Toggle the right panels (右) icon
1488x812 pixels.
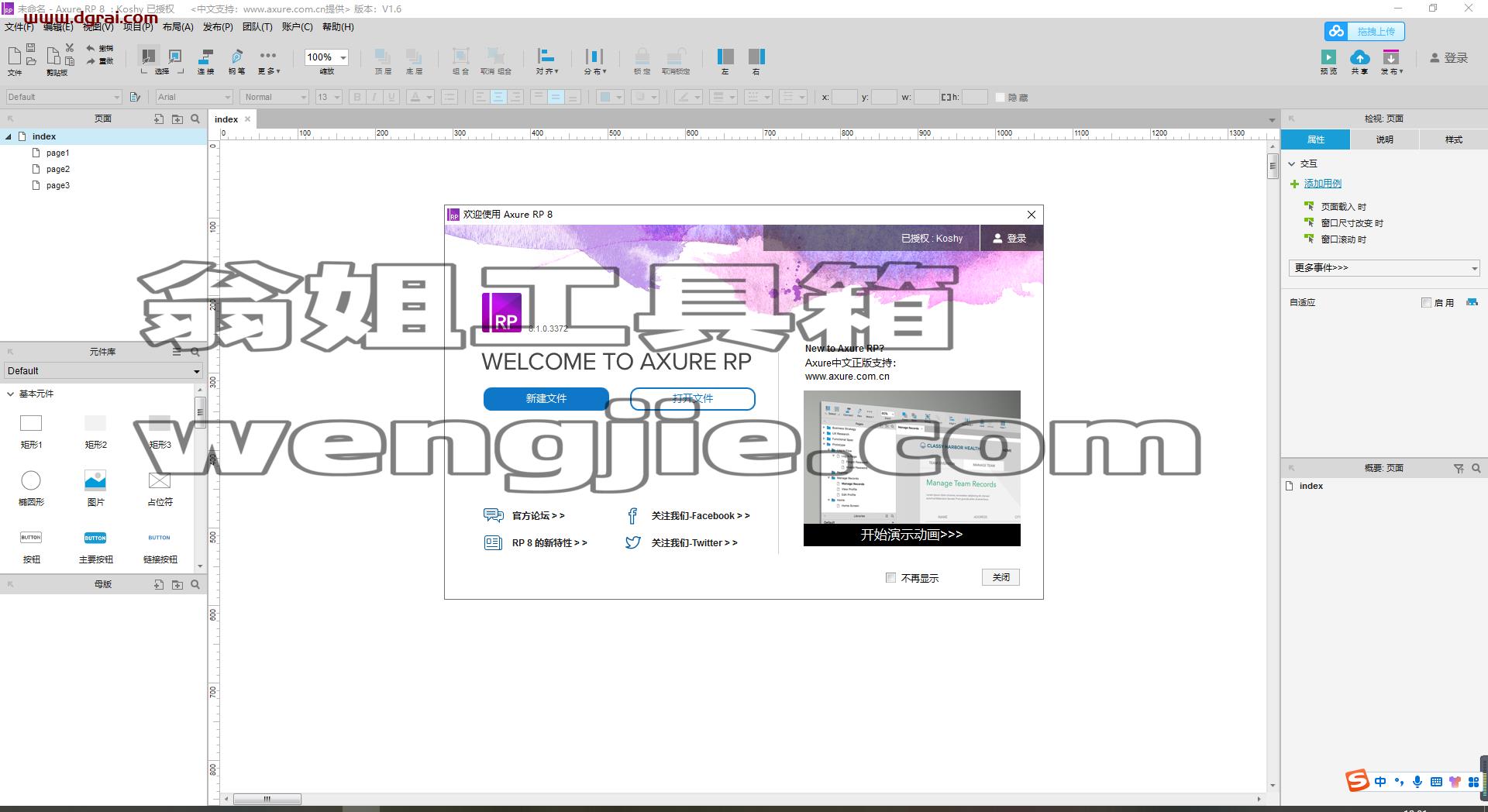(756, 57)
